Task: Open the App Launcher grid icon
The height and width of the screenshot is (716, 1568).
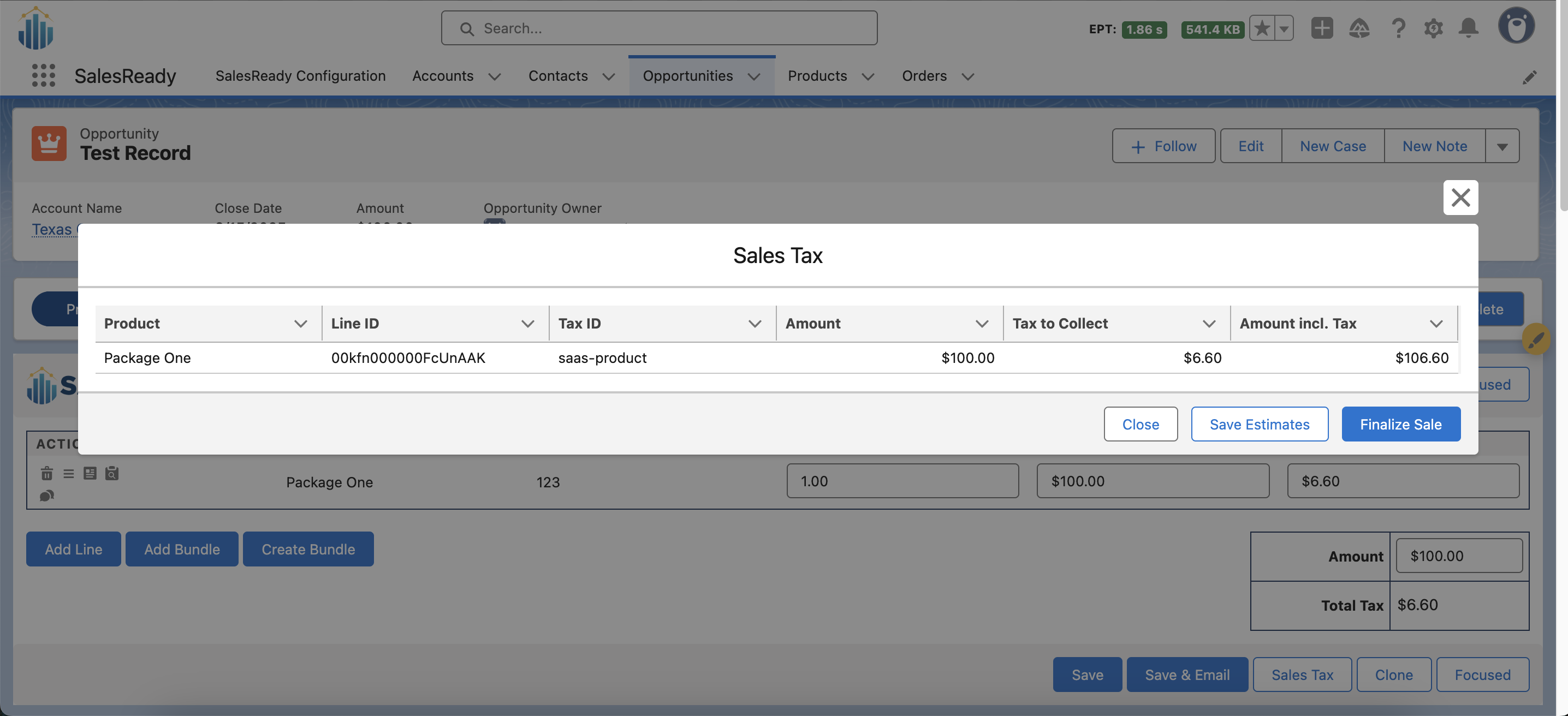Action: coord(43,75)
